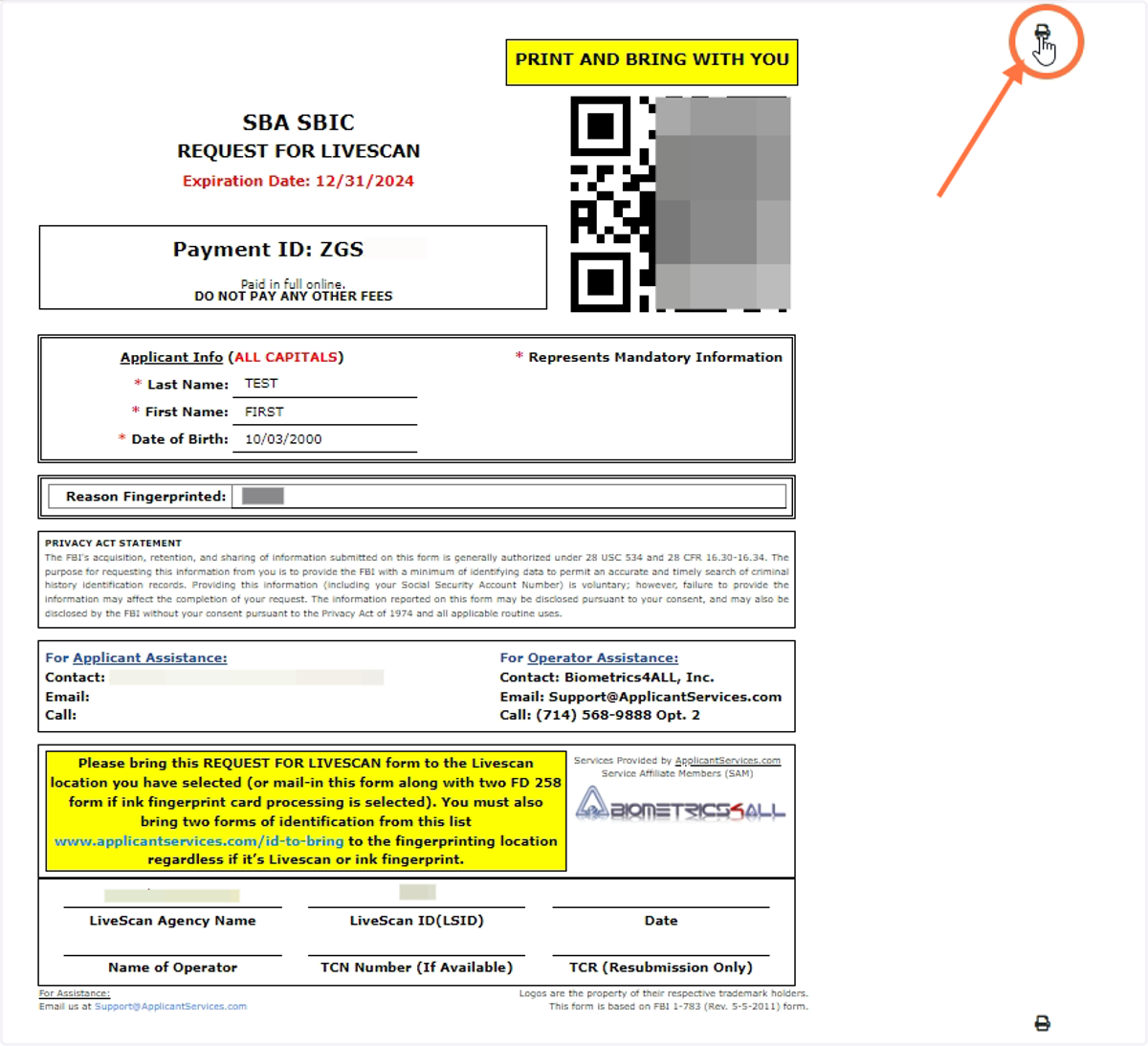Click the Reason Fingerprinted field
Viewport: 1148px width, 1046px height.
[509, 496]
